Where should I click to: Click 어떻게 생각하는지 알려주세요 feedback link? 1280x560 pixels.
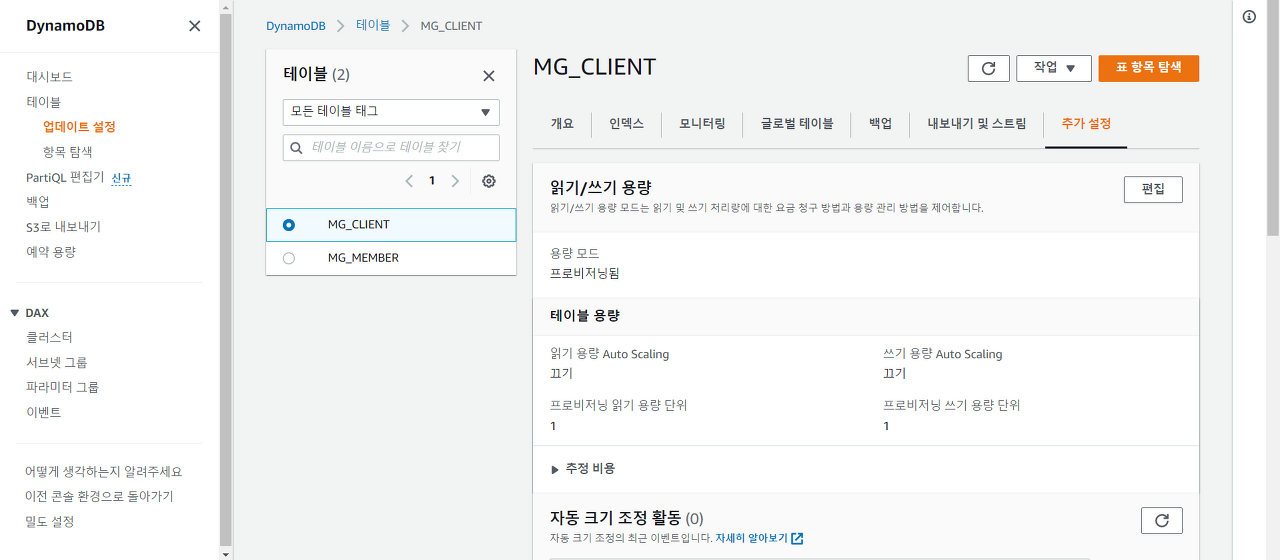(x=104, y=471)
